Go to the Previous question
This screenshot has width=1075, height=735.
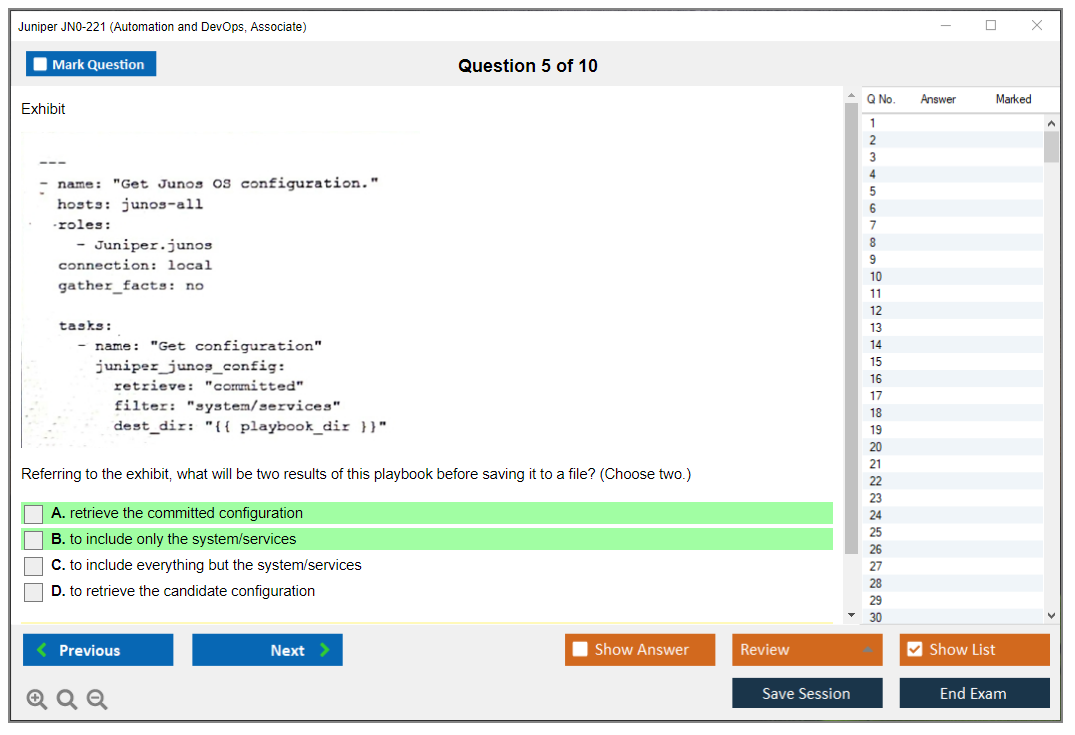tap(98, 650)
